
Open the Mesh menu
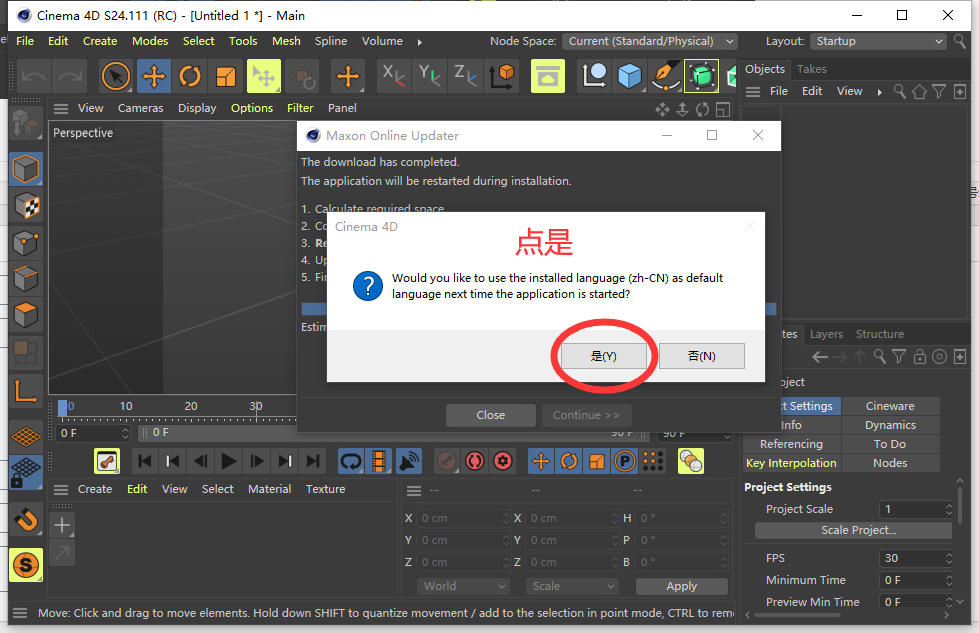pos(286,41)
